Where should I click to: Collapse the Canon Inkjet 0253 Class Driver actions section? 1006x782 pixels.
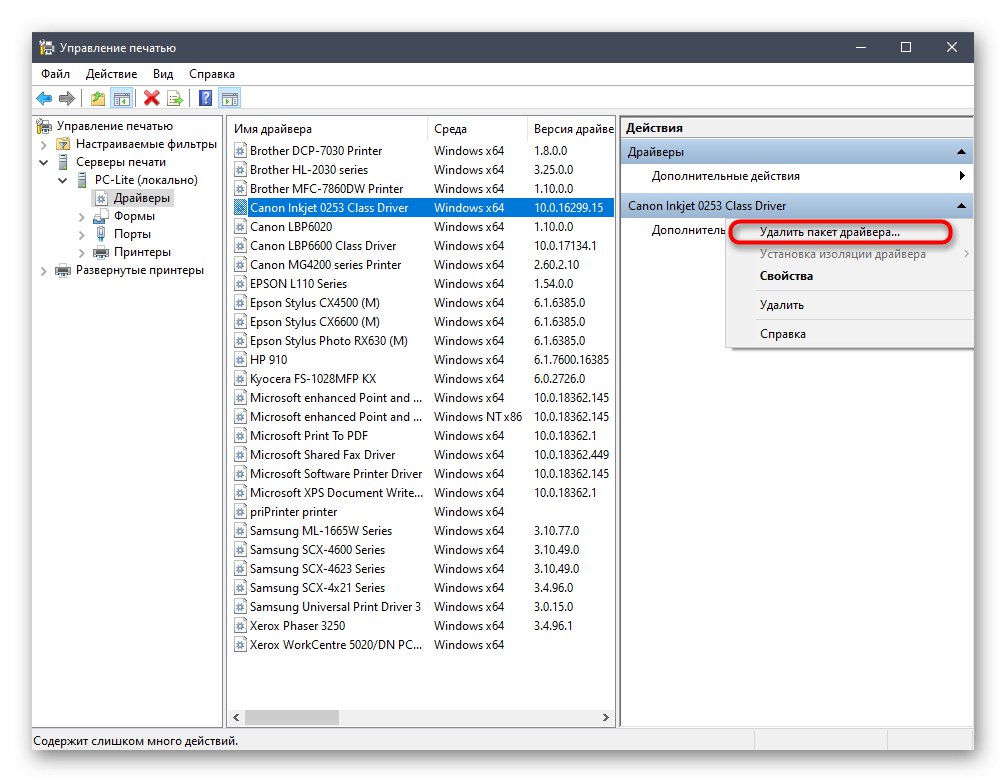click(960, 206)
